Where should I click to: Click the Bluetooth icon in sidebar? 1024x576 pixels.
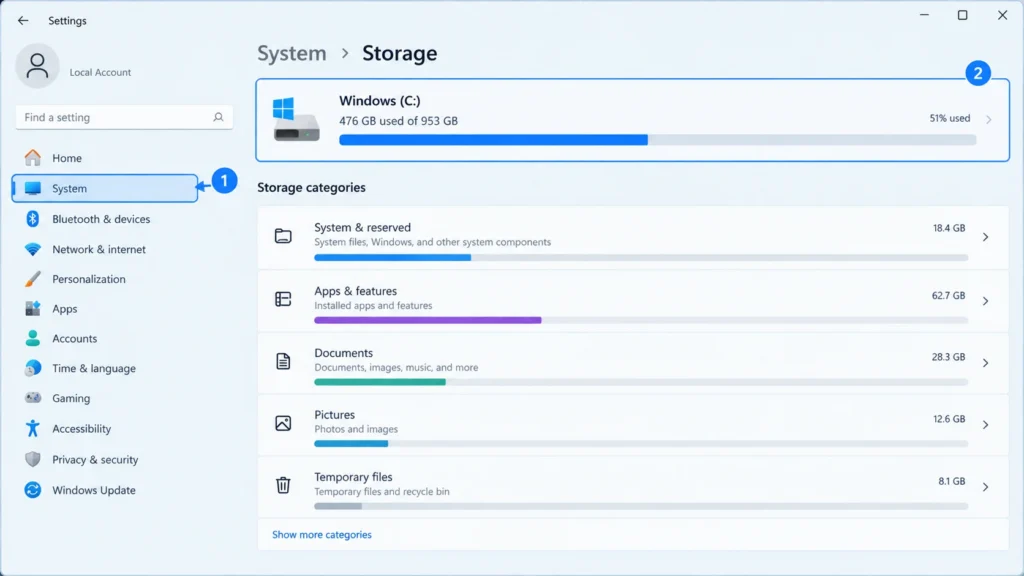coord(33,219)
